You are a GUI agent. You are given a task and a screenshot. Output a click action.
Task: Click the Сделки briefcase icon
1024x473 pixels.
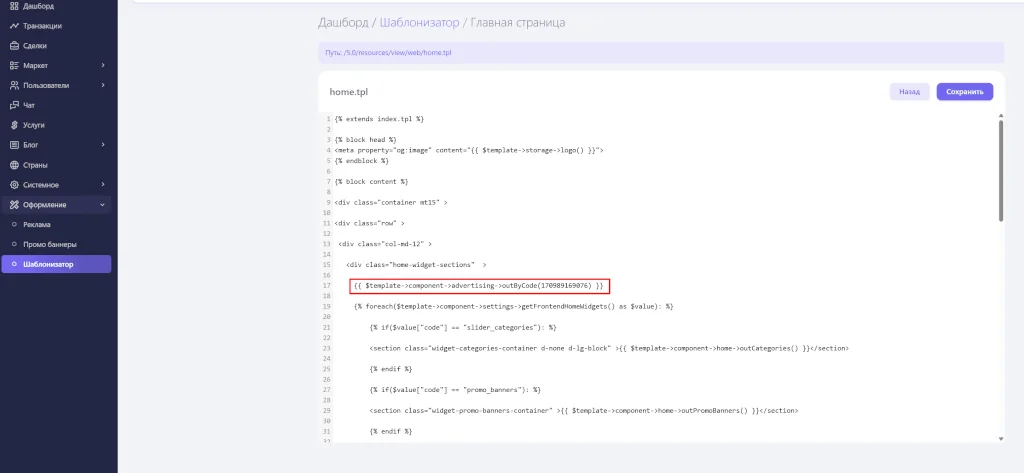click(14, 46)
